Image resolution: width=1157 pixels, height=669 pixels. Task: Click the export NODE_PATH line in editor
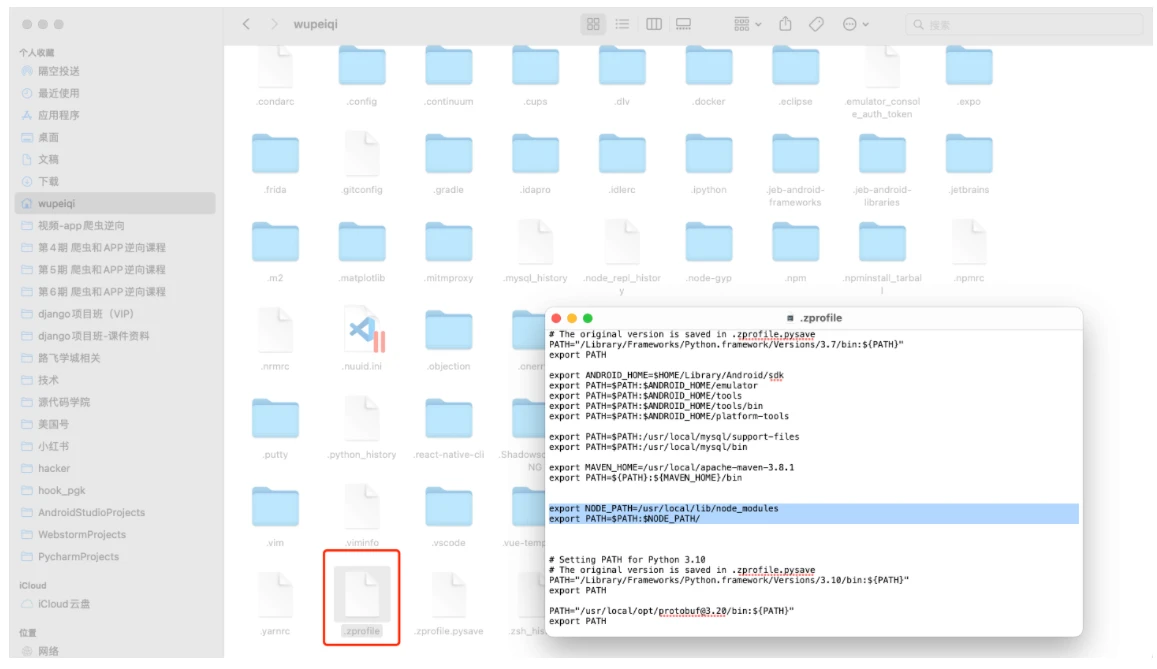(x=663, y=508)
